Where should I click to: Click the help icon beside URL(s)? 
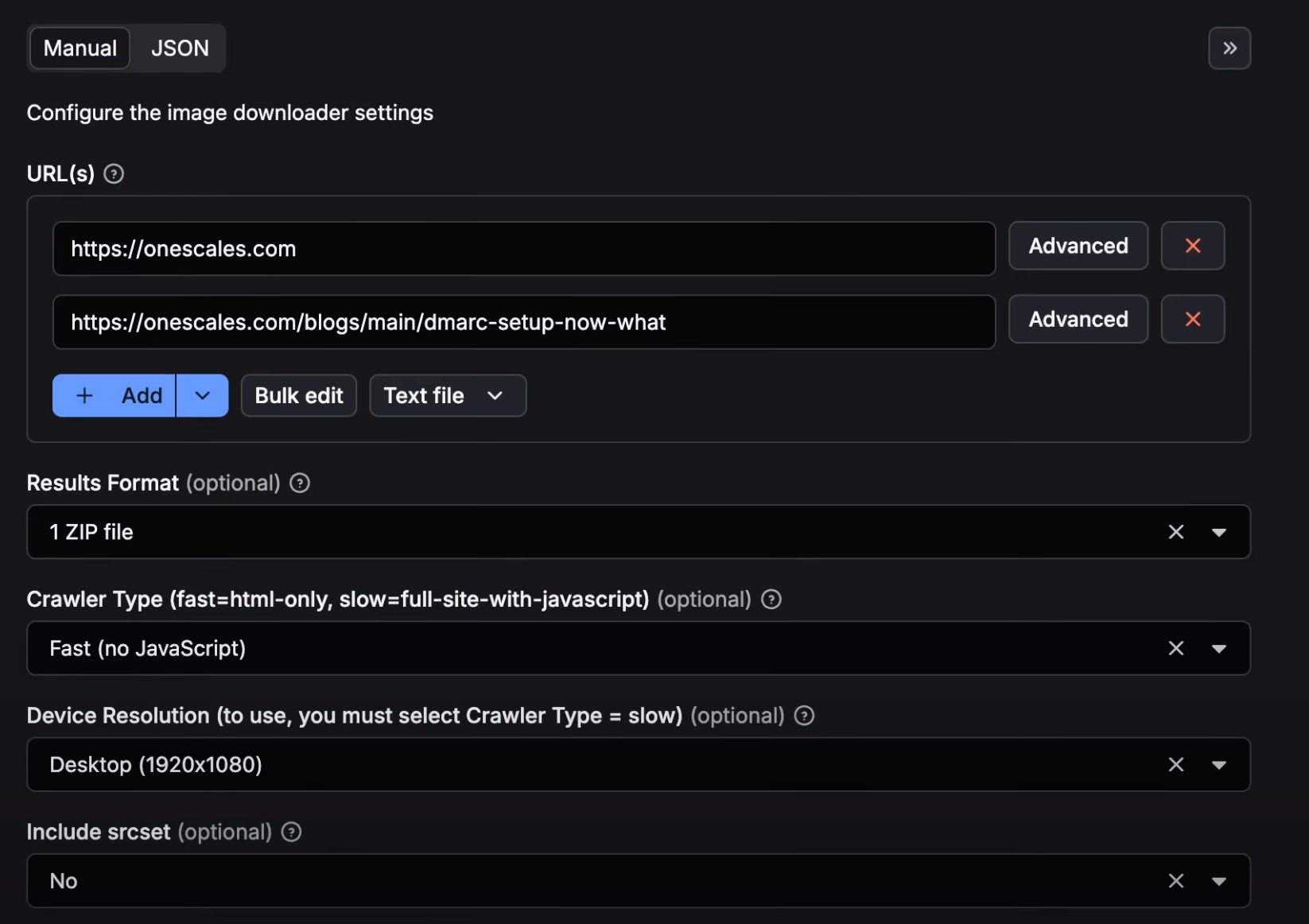click(x=114, y=173)
